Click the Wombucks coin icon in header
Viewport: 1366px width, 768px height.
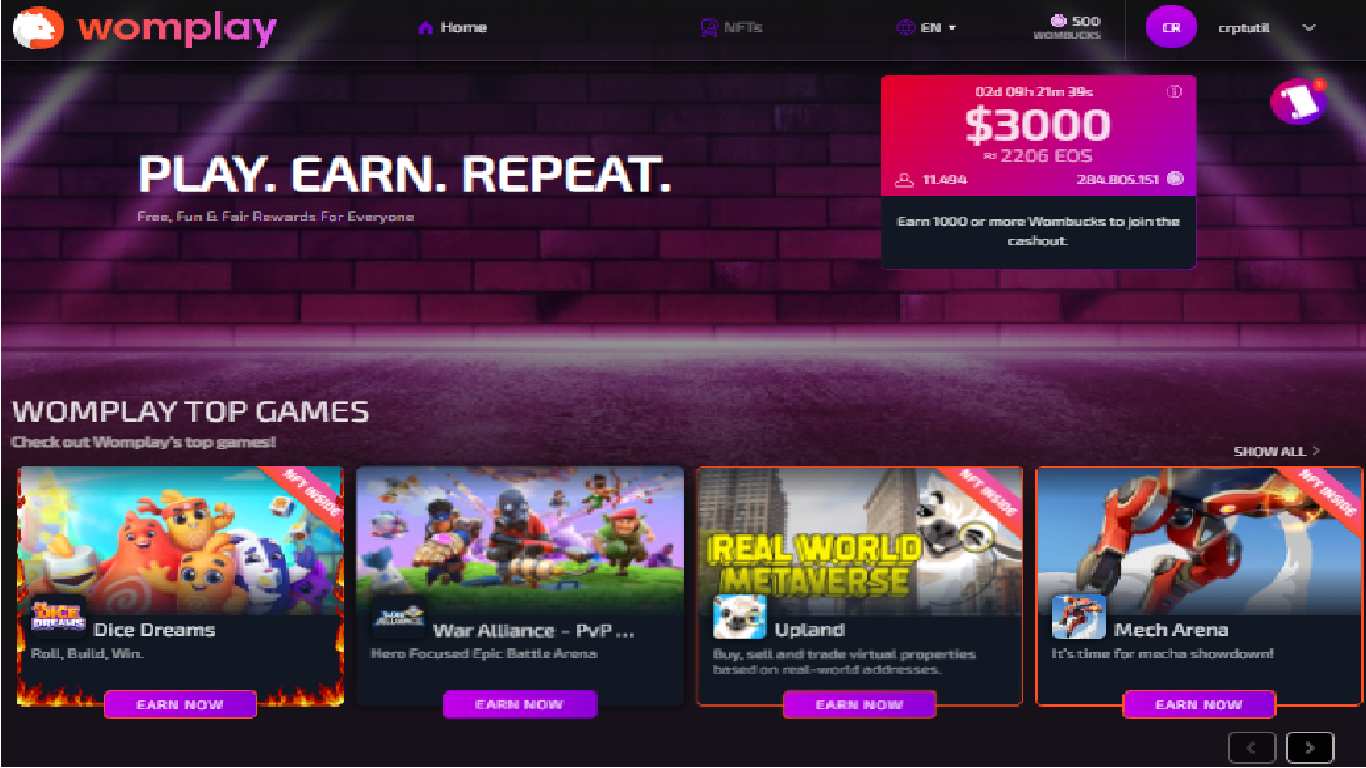tap(1059, 20)
